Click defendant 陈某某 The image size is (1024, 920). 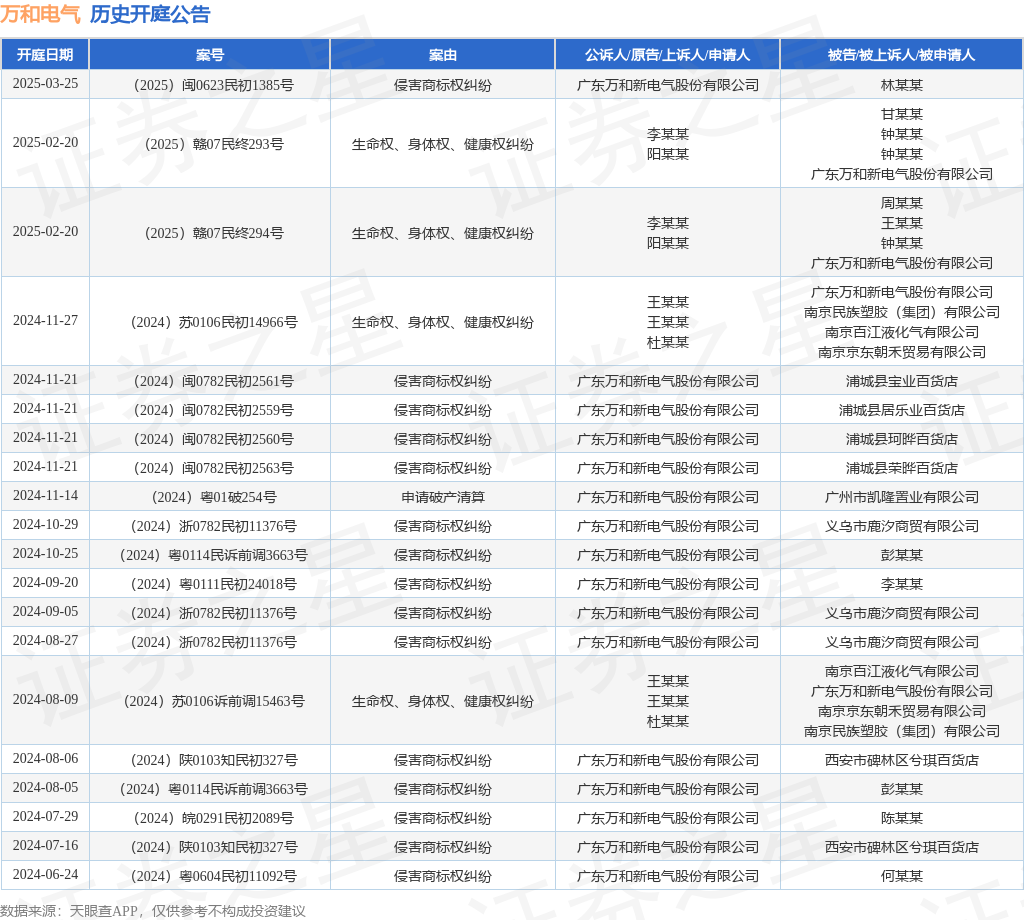902,818
